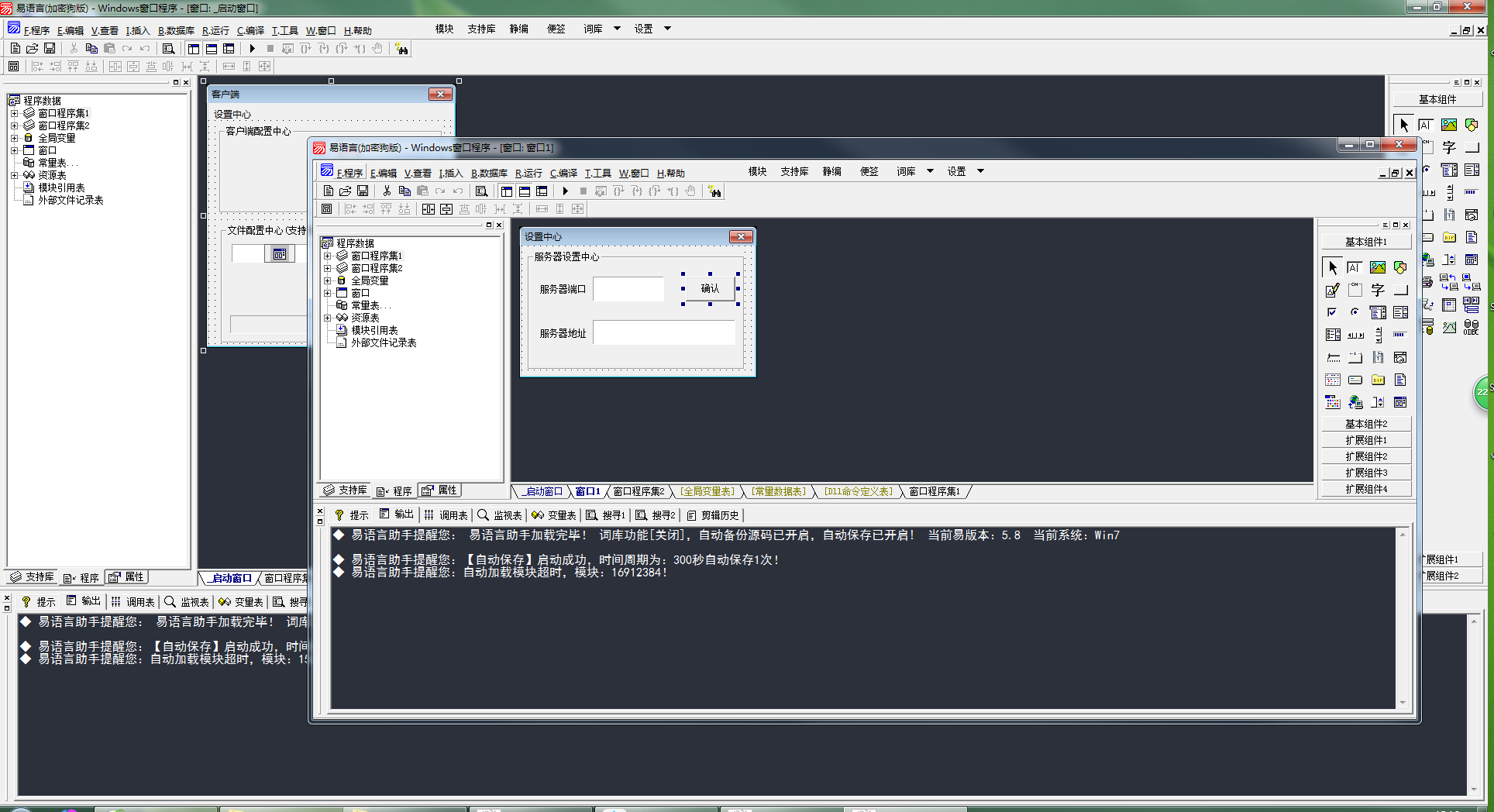The image size is (1494, 812).
Task: Select the label (字) component in the 基本组件1 palette
Action: point(1378,290)
